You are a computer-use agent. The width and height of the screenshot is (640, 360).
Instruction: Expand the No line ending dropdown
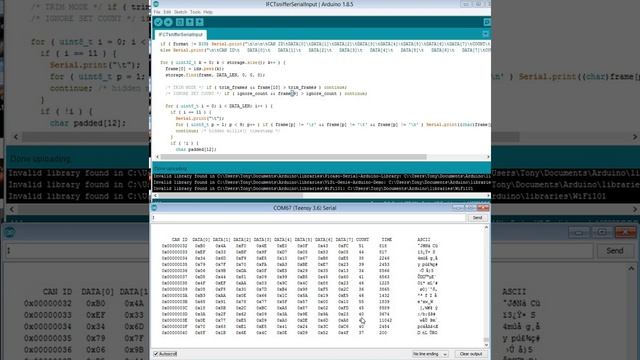pyautogui.click(x=430, y=354)
